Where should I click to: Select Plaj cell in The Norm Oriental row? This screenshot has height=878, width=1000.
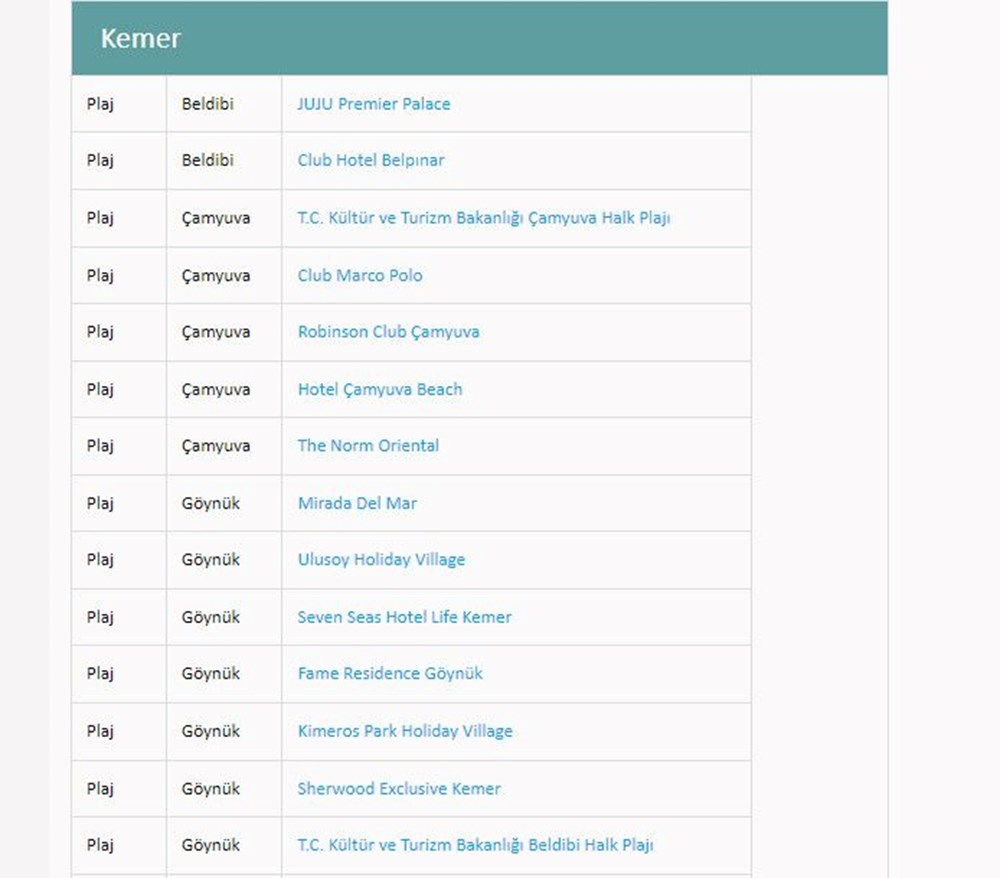(x=100, y=446)
